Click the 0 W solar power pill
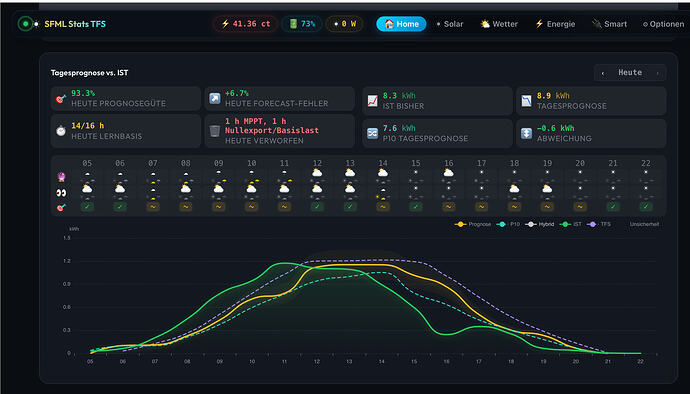 pos(345,24)
